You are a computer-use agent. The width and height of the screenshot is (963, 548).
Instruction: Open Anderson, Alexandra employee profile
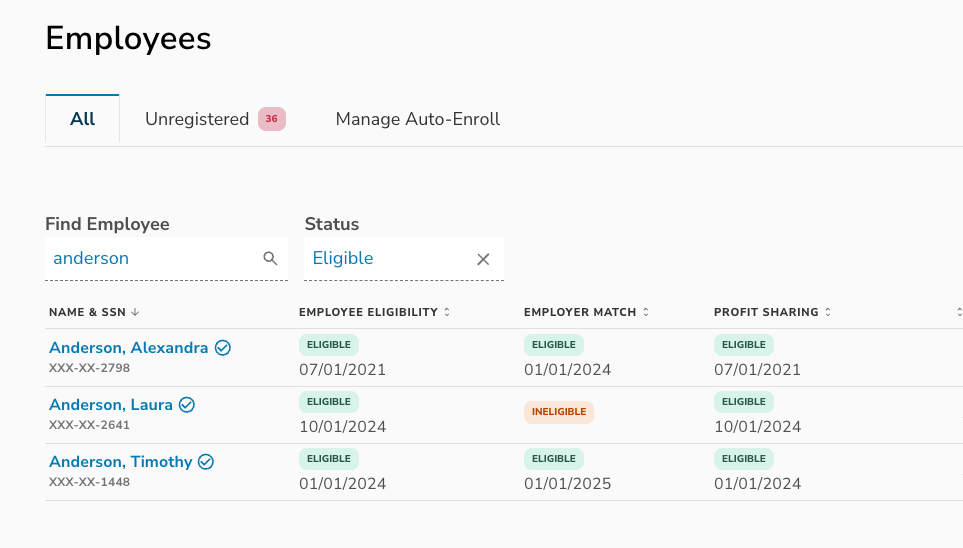[128, 348]
